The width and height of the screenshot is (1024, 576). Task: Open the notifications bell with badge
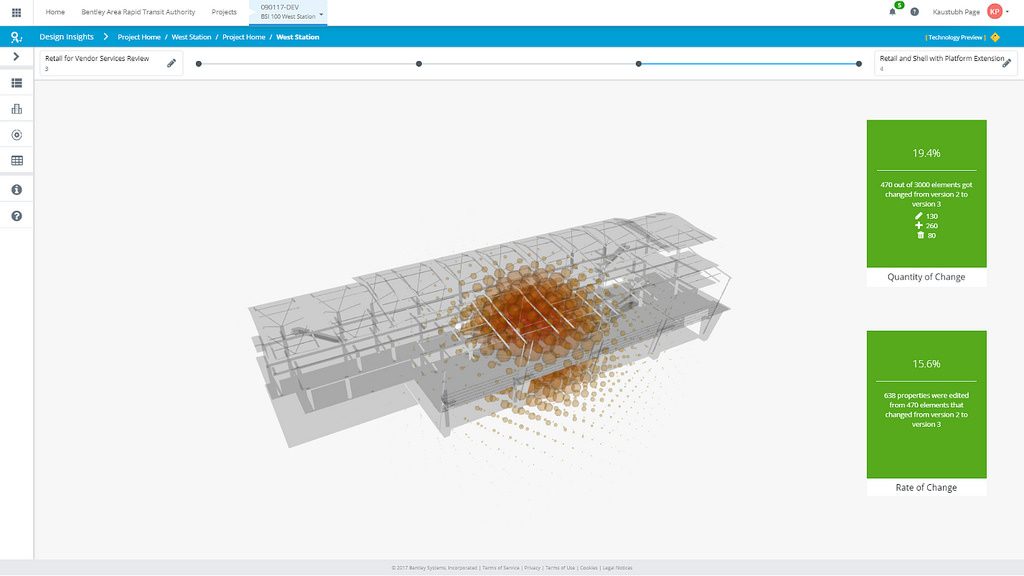890,11
